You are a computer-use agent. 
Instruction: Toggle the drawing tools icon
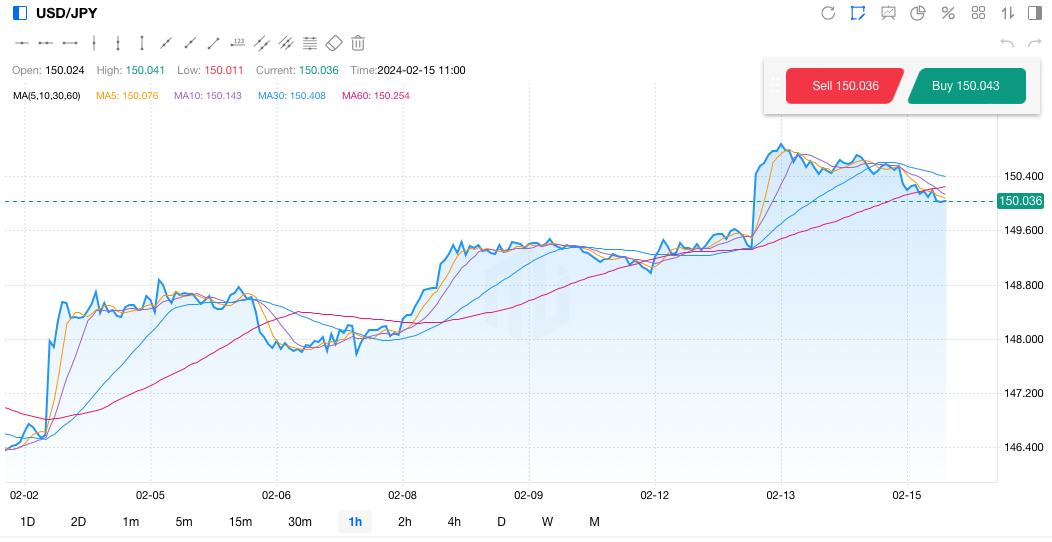[858, 13]
